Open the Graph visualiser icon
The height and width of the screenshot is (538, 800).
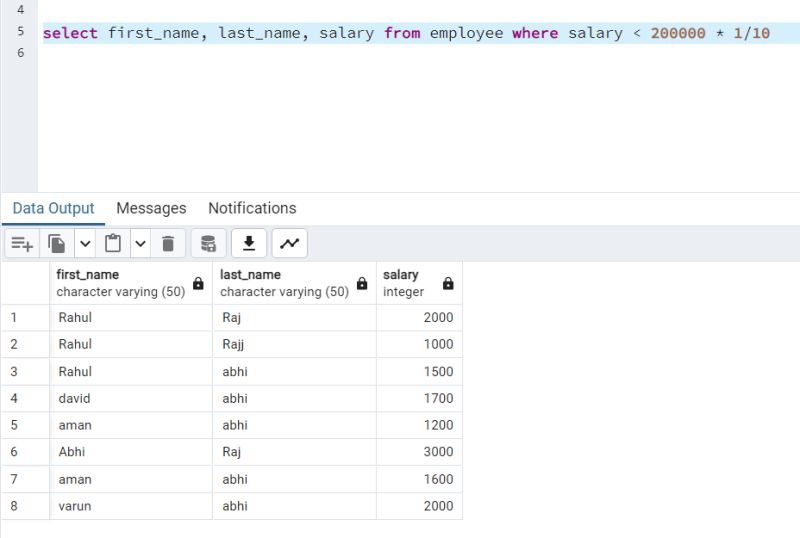(290, 243)
